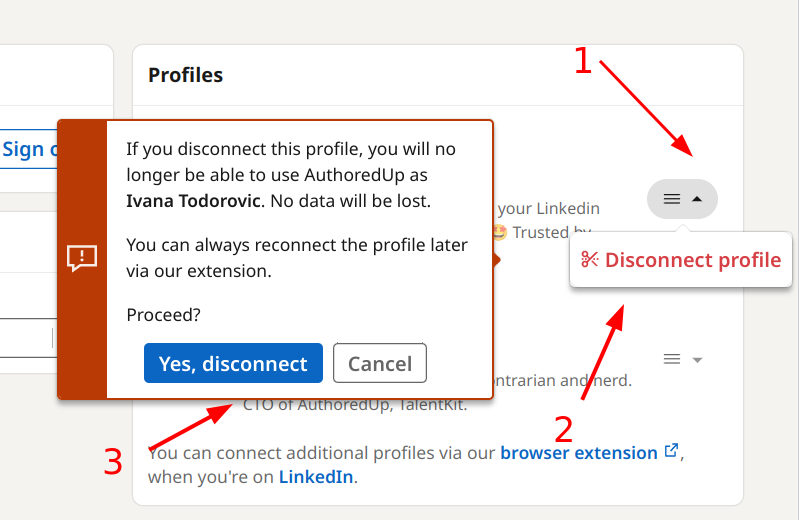The width and height of the screenshot is (799, 520).
Task: Confirm with the Yes, disconnect button
Action: click(x=233, y=363)
